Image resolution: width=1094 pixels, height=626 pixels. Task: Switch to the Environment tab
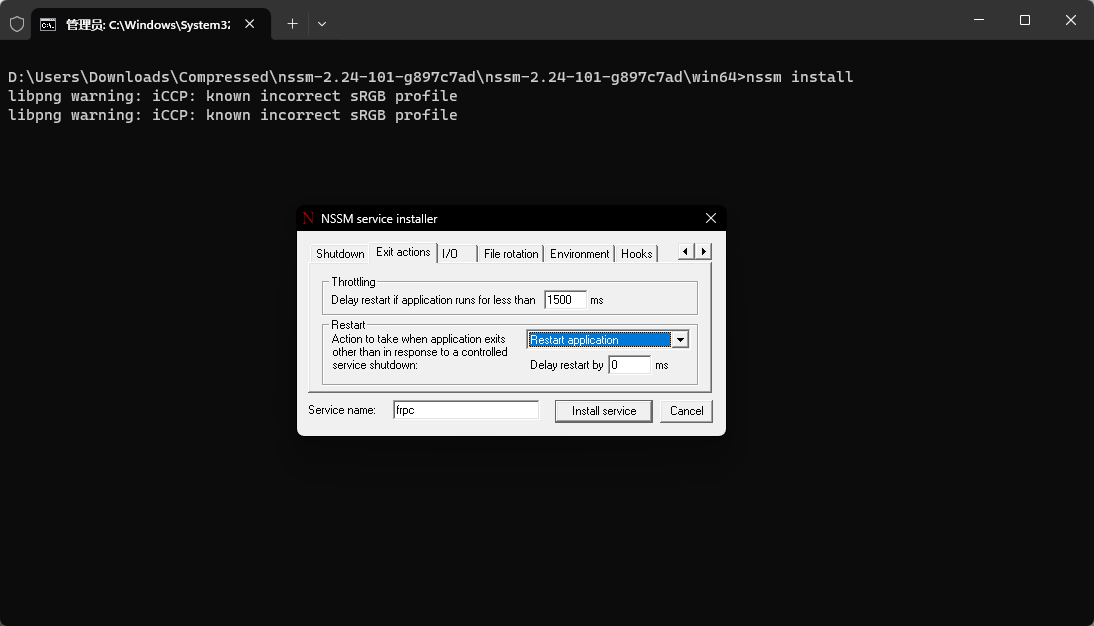[579, 253]
